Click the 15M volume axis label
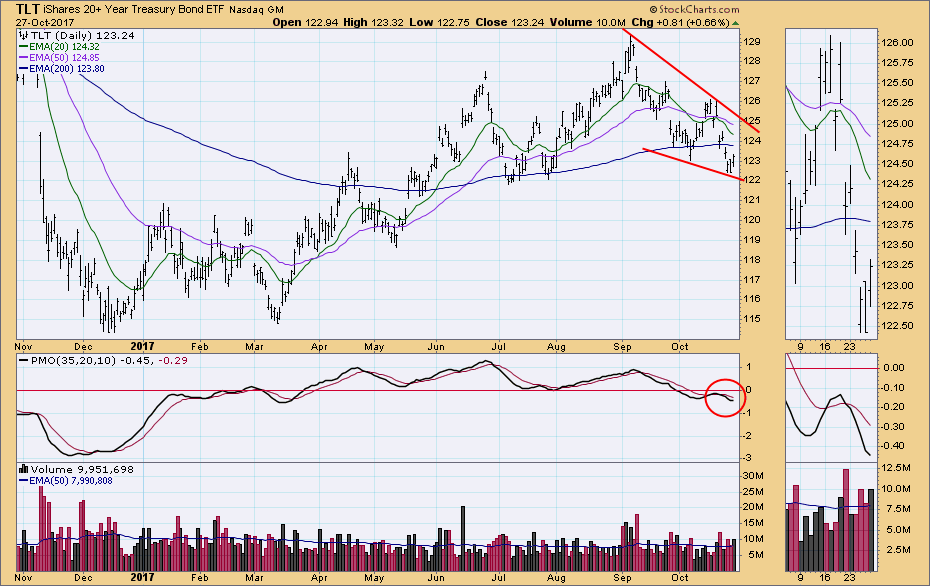930x586 pixels. click(753, 523)
